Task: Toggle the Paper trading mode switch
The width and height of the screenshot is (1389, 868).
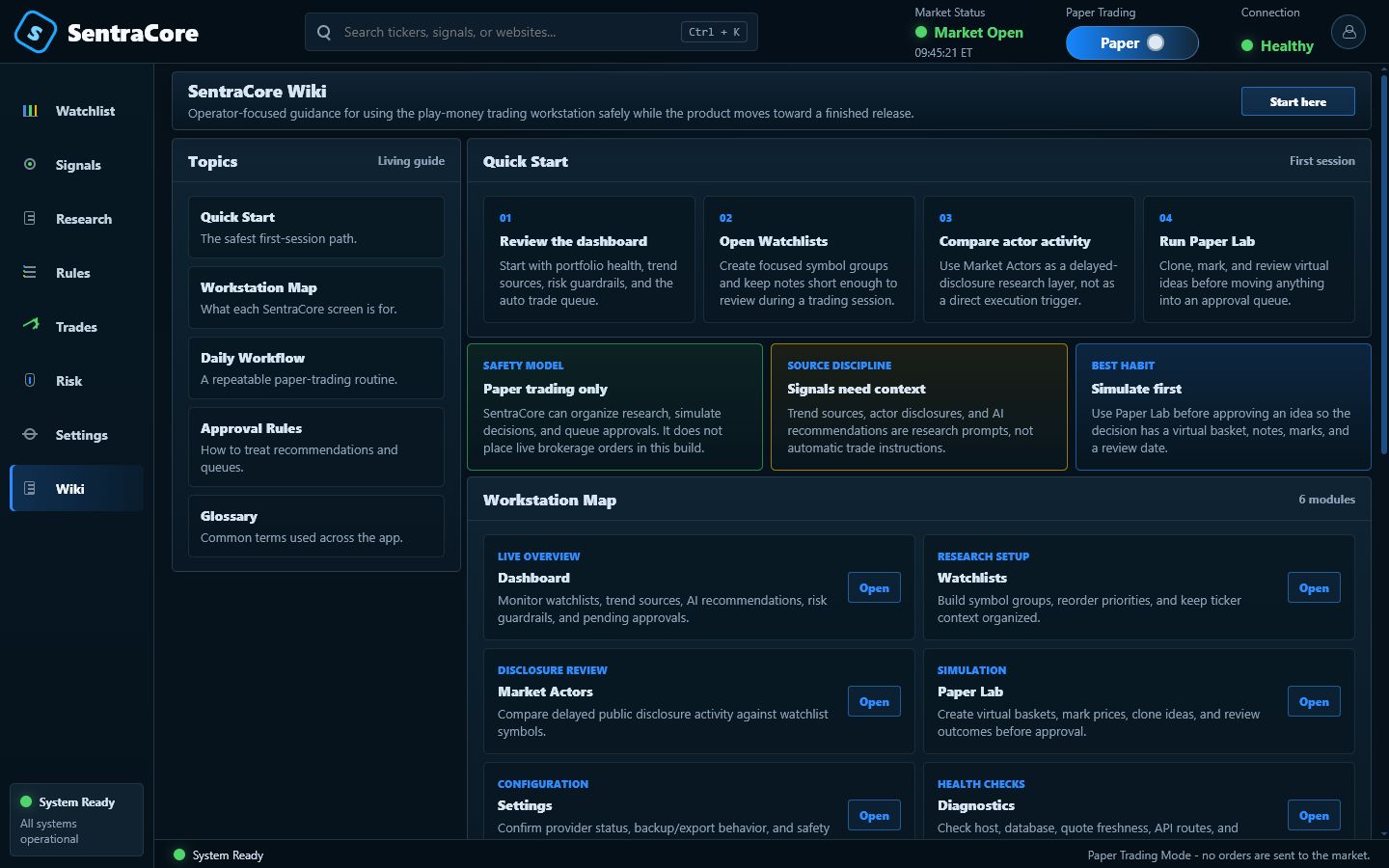Action: coord(1132,42)
